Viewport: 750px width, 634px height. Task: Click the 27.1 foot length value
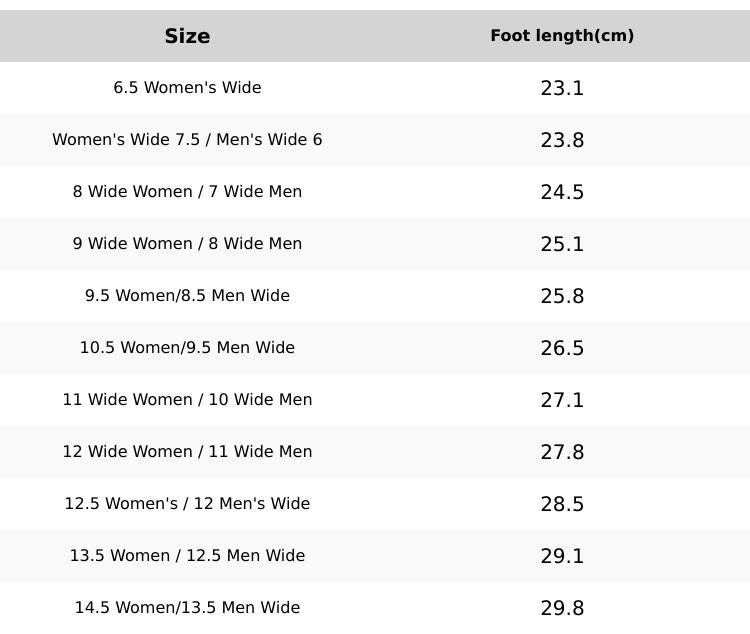click(562, 400)
